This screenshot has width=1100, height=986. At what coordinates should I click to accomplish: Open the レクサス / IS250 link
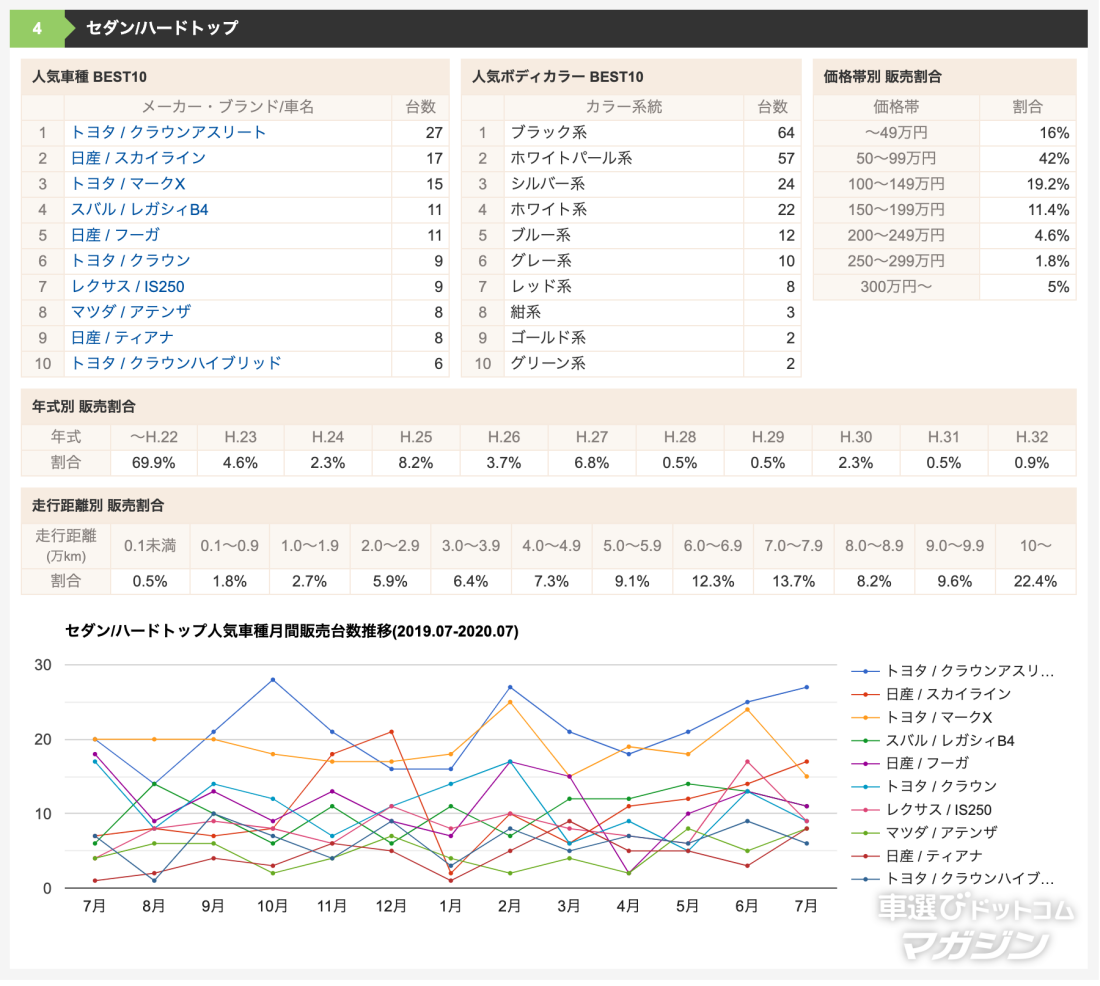[128, 286]
